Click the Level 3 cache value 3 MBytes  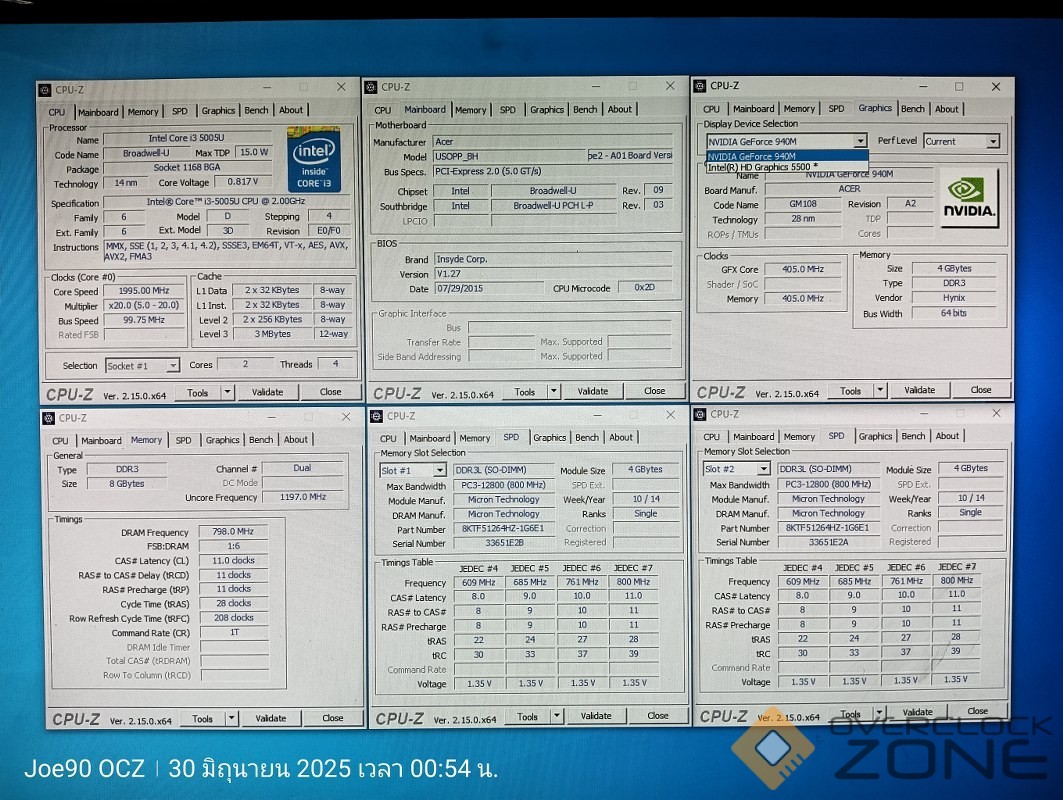[273, 334]
